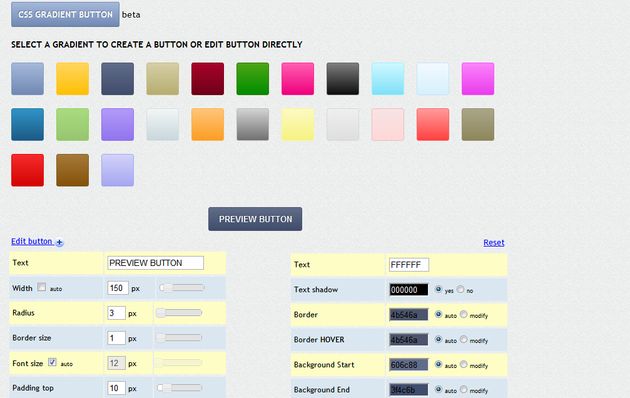Click the Border HOVER color box
This screenshot has width=630, height=398.
click(x=409, y=340)
